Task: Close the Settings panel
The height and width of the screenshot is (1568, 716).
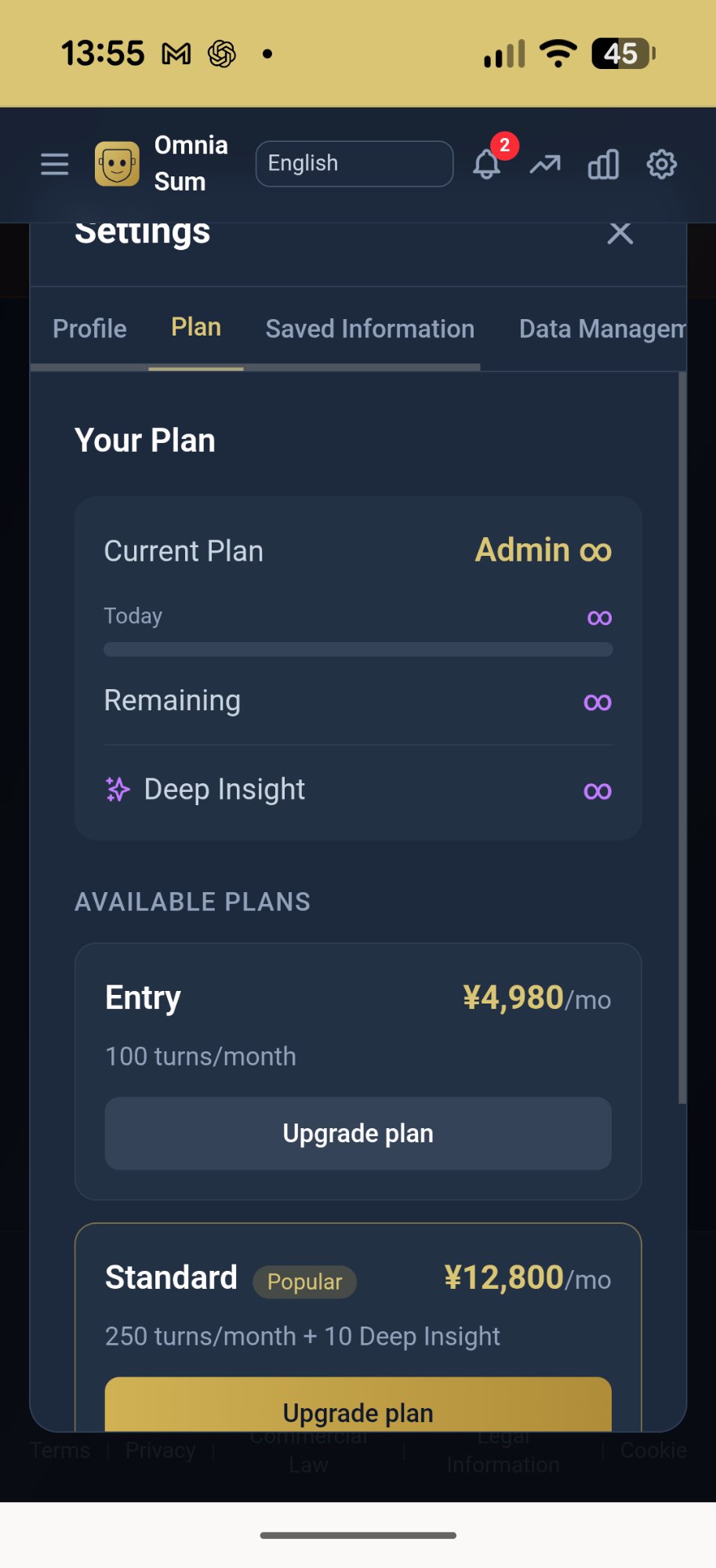Action: pyautogui.click(x=620, y=233)
